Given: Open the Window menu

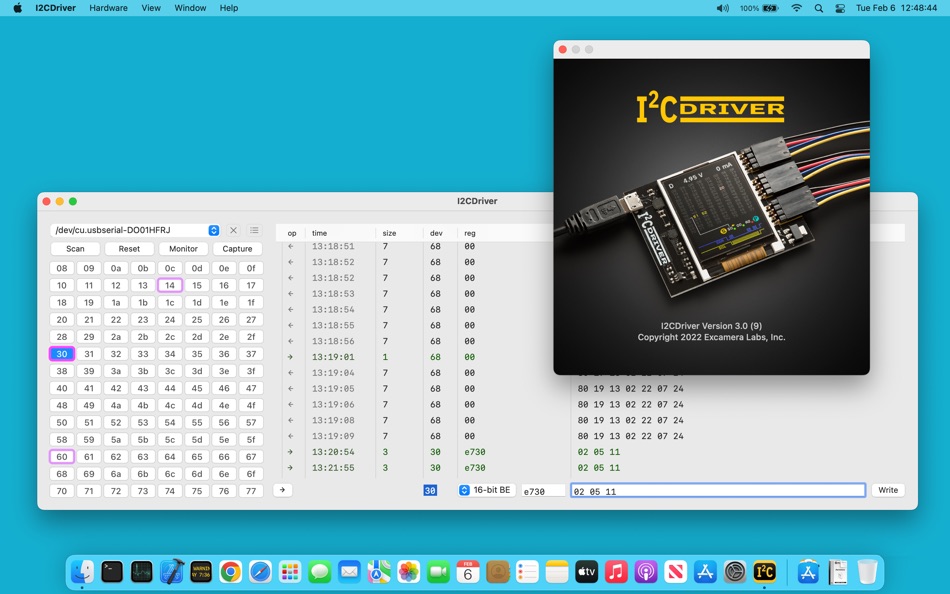Looking at the screenshot, I should 190,8.
